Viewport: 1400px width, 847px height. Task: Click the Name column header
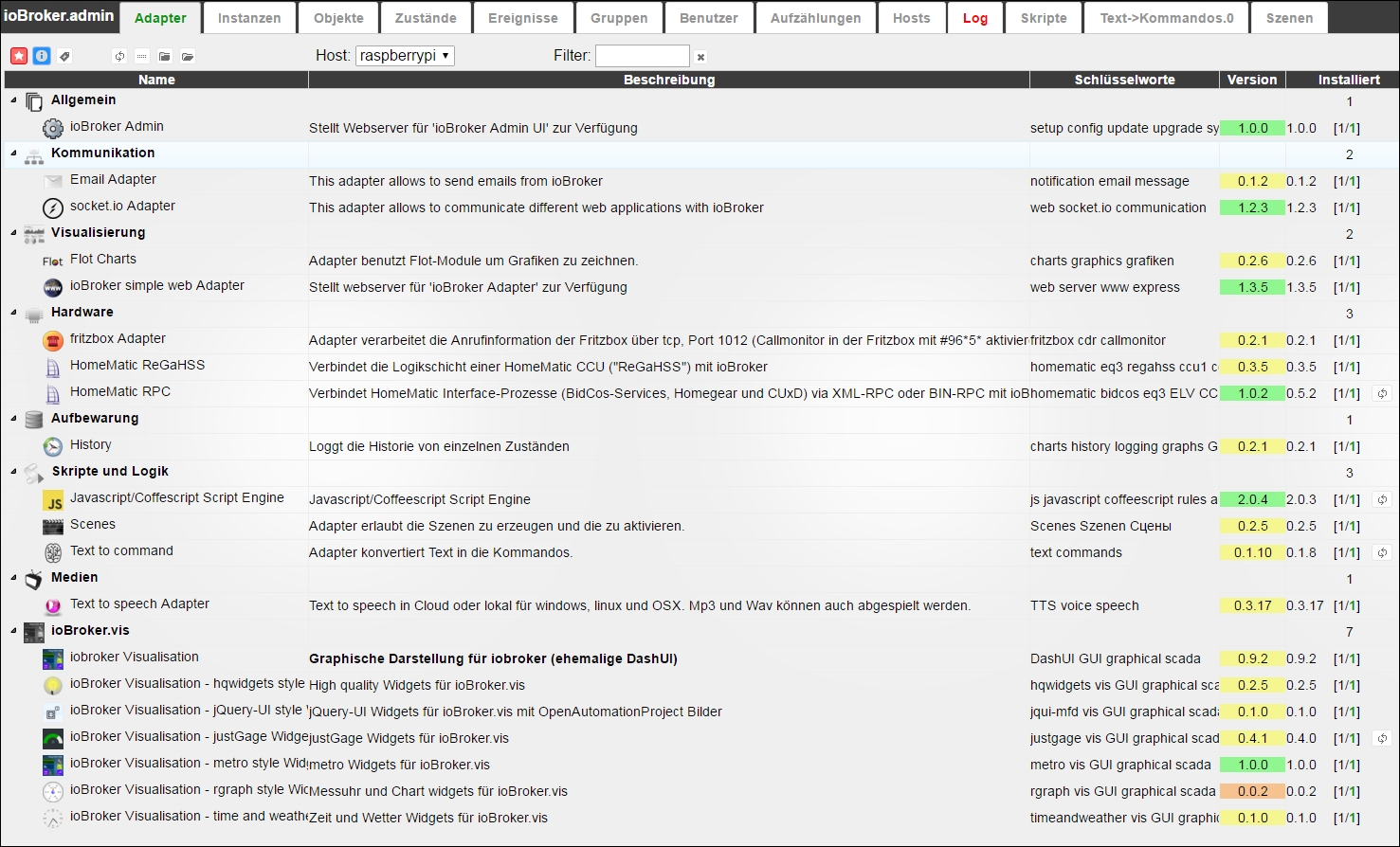coord(156,80)
